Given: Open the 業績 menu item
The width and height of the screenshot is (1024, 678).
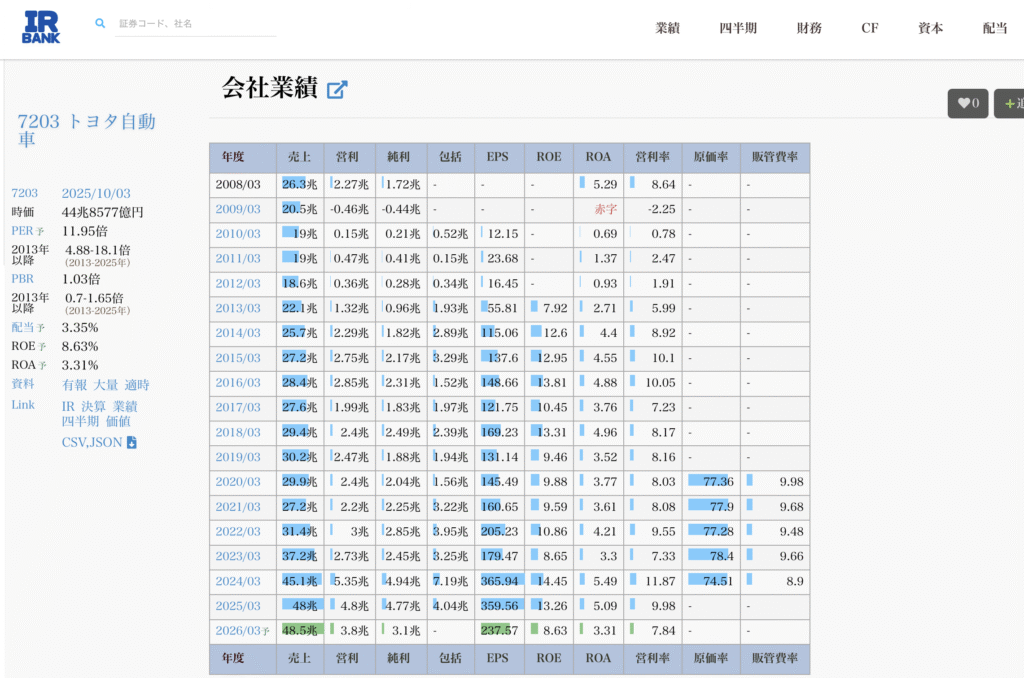Looking at the screenshot, I should pyautogui.click(x=667, y=28).
